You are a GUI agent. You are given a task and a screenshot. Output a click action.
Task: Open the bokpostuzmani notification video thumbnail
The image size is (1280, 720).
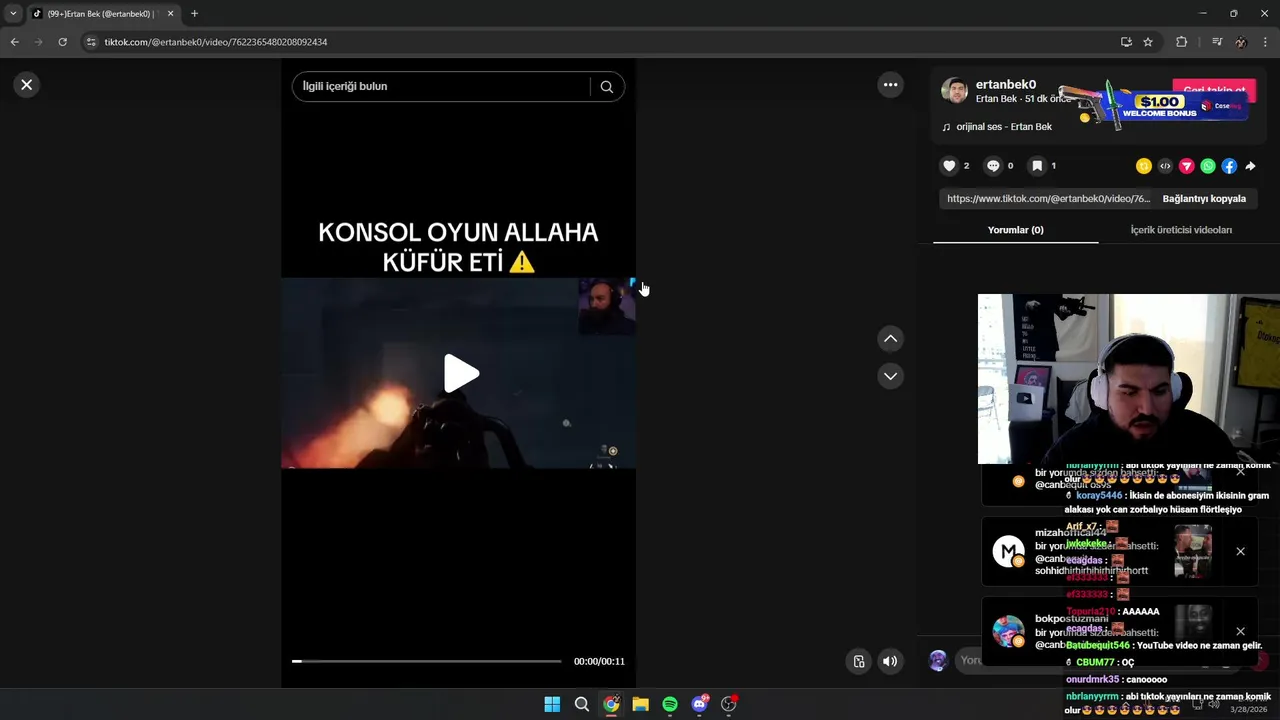1193,632
